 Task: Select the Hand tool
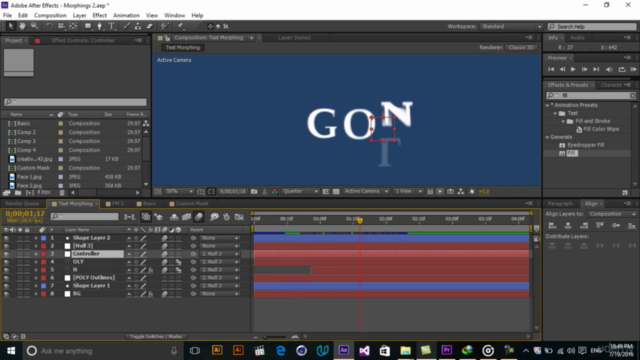tap(22, 26)
